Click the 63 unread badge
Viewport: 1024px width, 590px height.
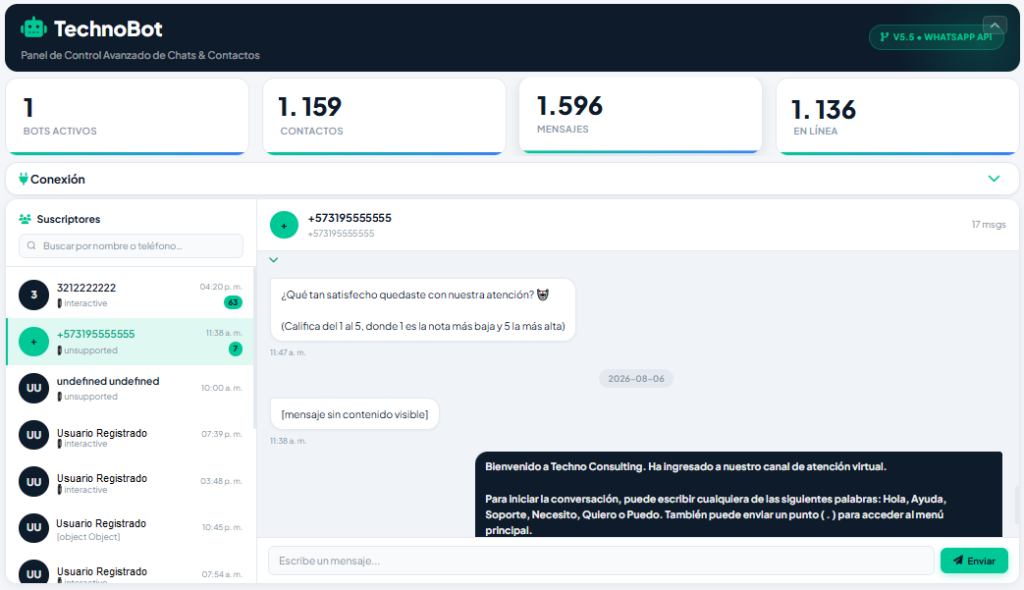(x=233, y=303)
